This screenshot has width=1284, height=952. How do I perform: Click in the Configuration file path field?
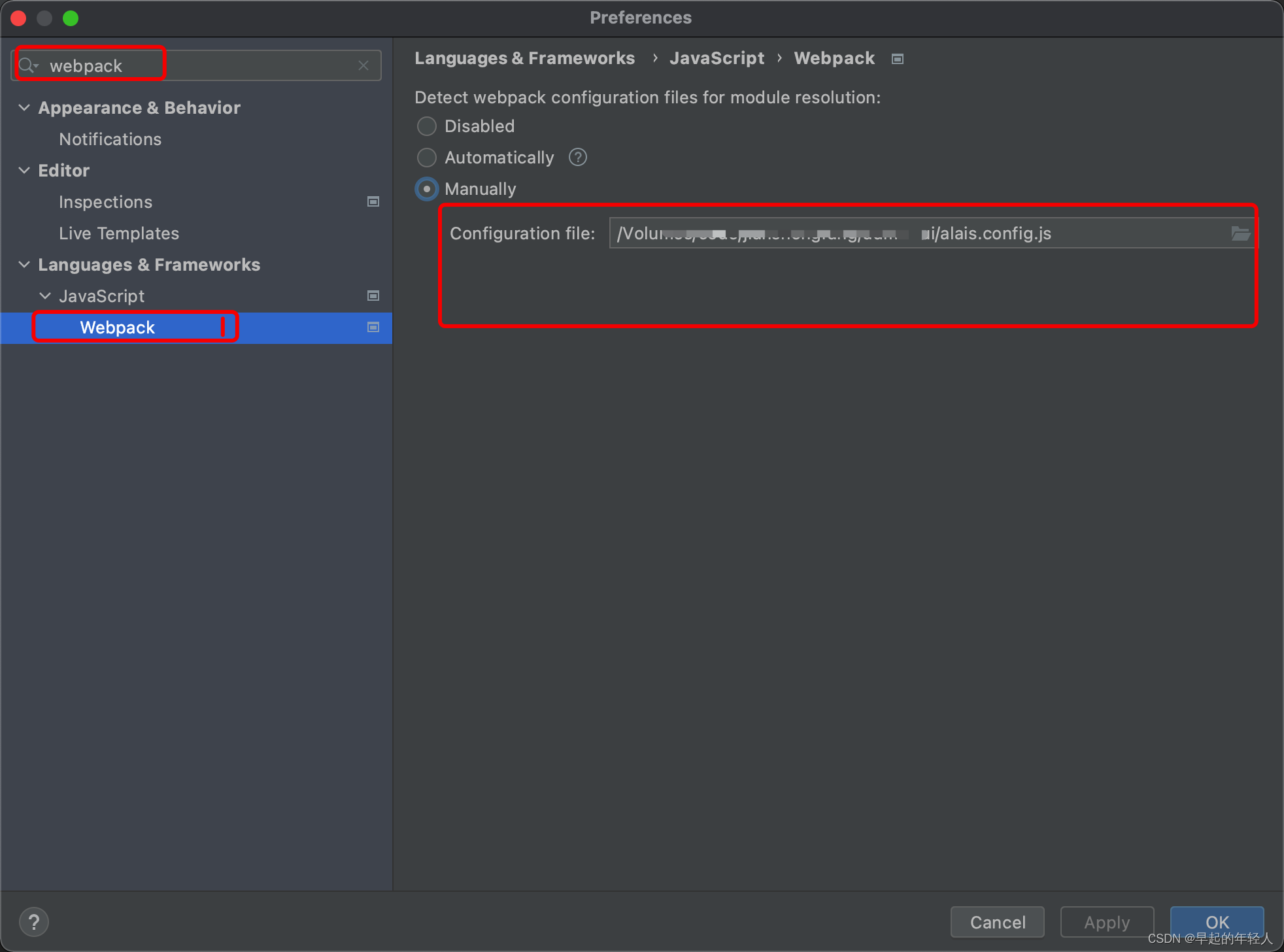pyautogui.click(x=915, y=233)
